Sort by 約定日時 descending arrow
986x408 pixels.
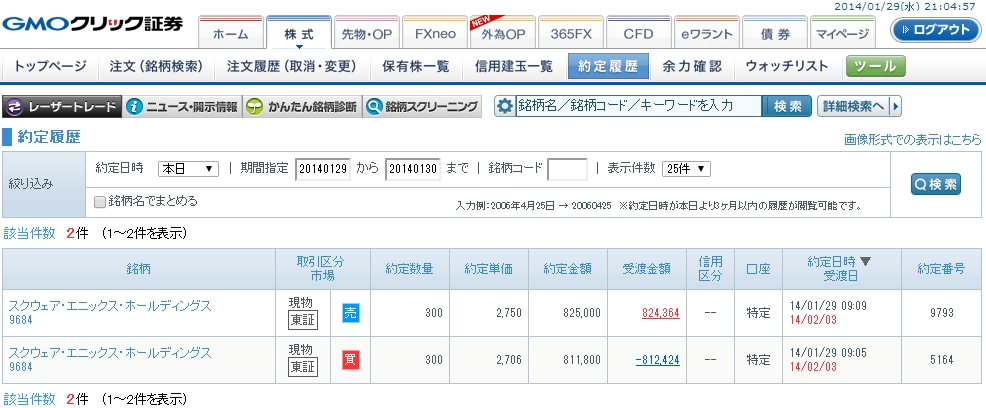click(865, 262)
